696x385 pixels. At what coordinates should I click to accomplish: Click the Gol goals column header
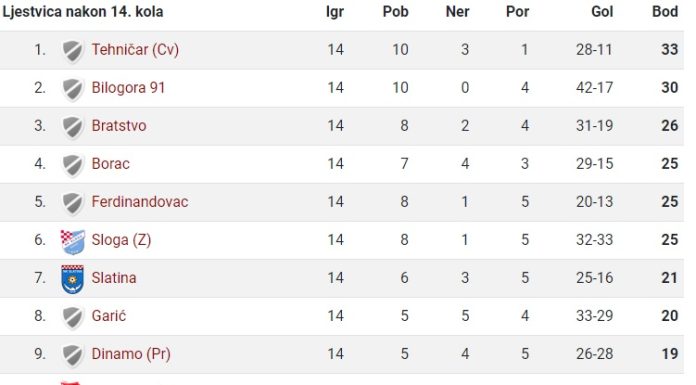coord(602,12)
